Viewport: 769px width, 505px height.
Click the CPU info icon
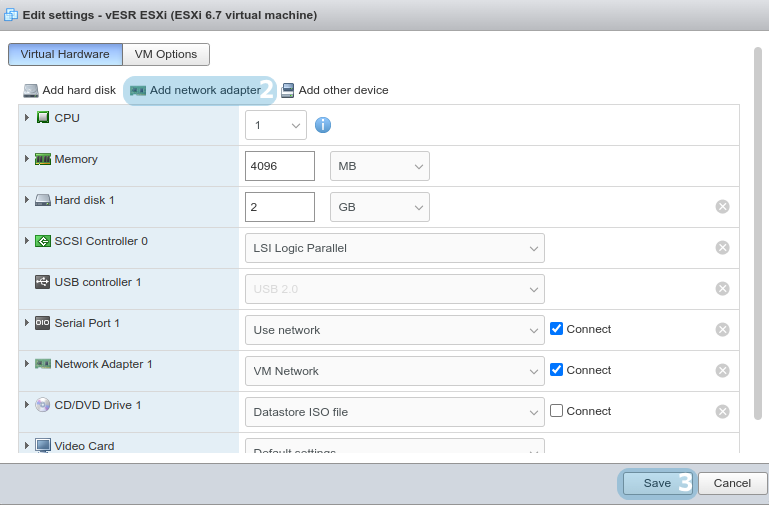pos(323,125)
